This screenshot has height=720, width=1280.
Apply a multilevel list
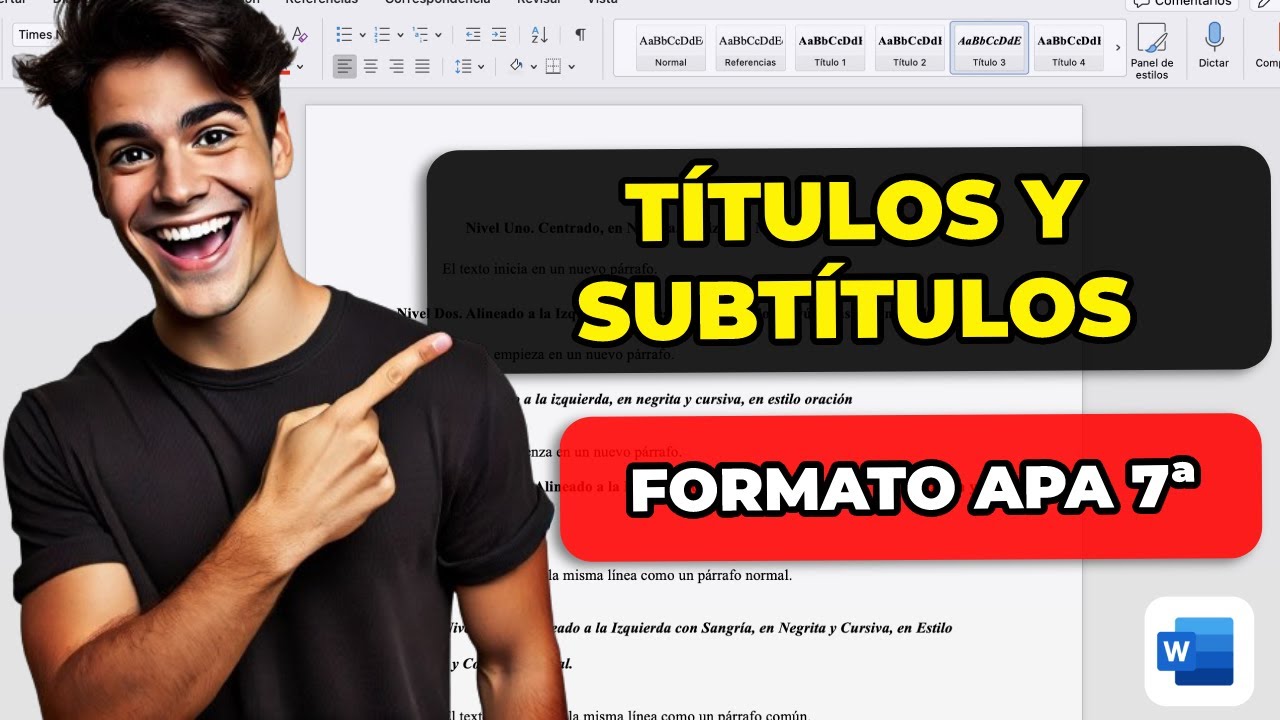[x=421, y=35]
